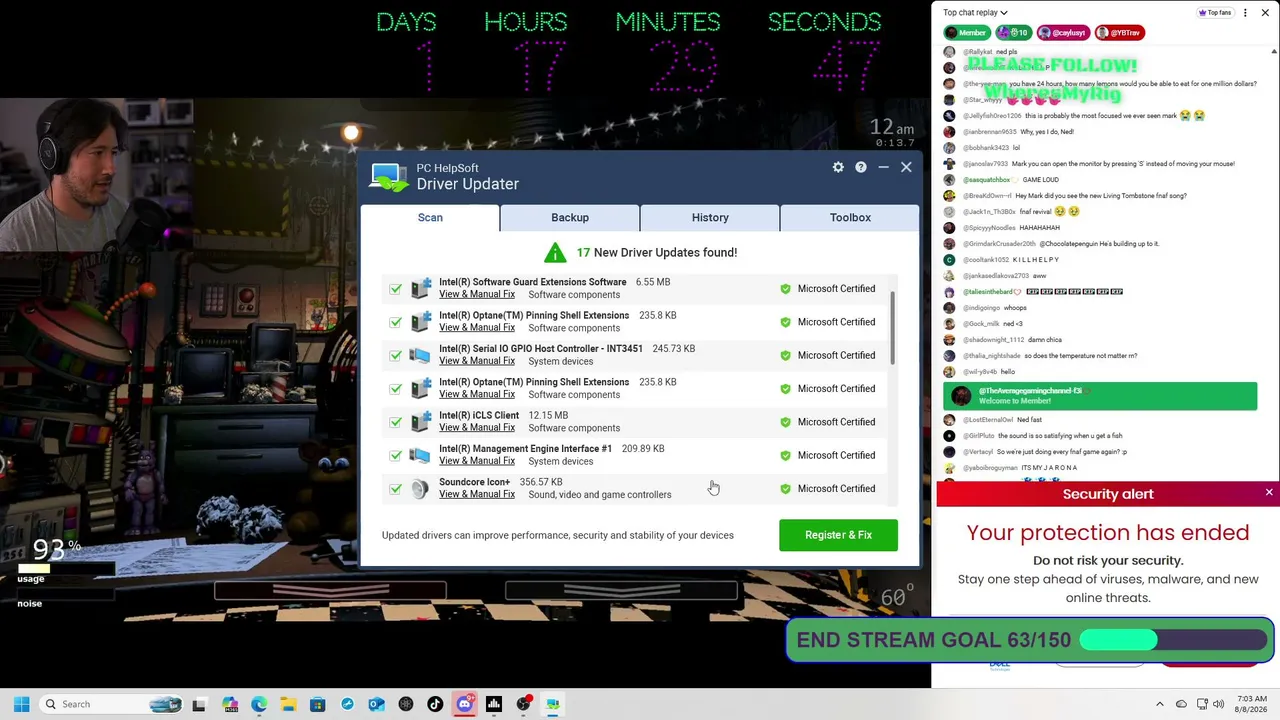Open OneDrive cloud icon in system tray
This screenshot has width=1280, height=720.
1181,704
